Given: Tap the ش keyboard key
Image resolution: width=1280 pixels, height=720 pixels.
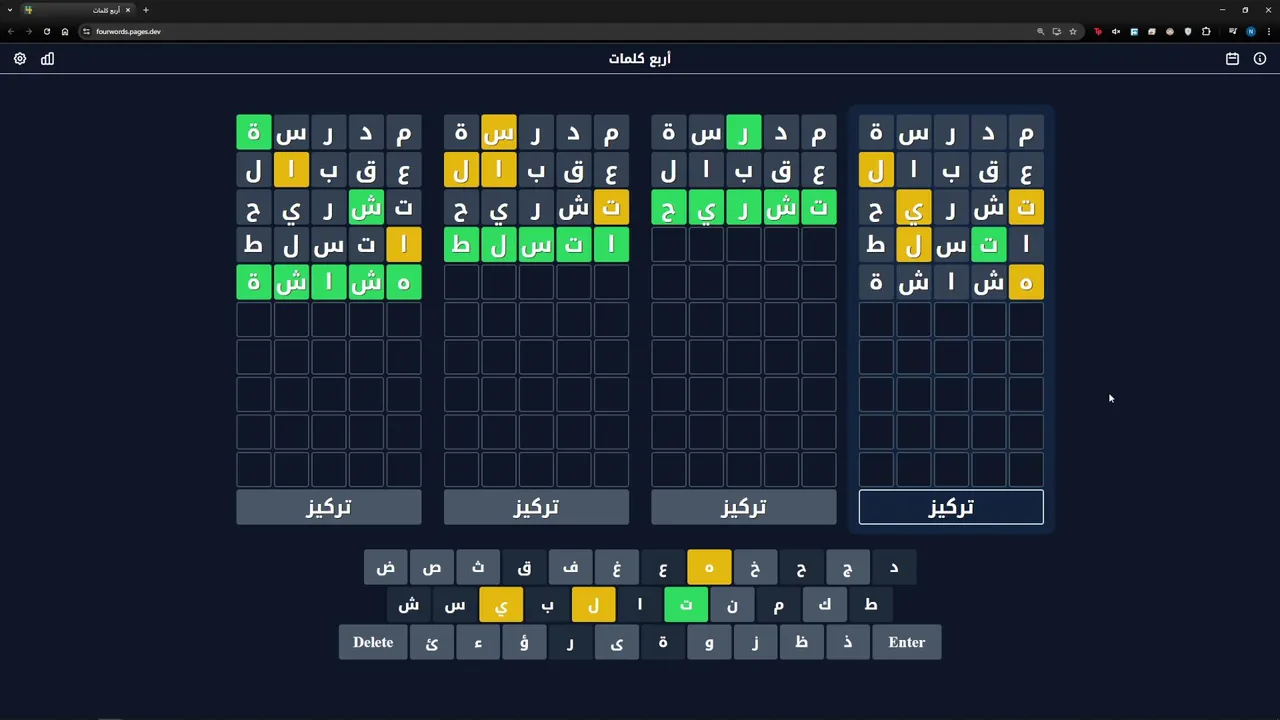Looking at the screenshot, I should point(409,605).
